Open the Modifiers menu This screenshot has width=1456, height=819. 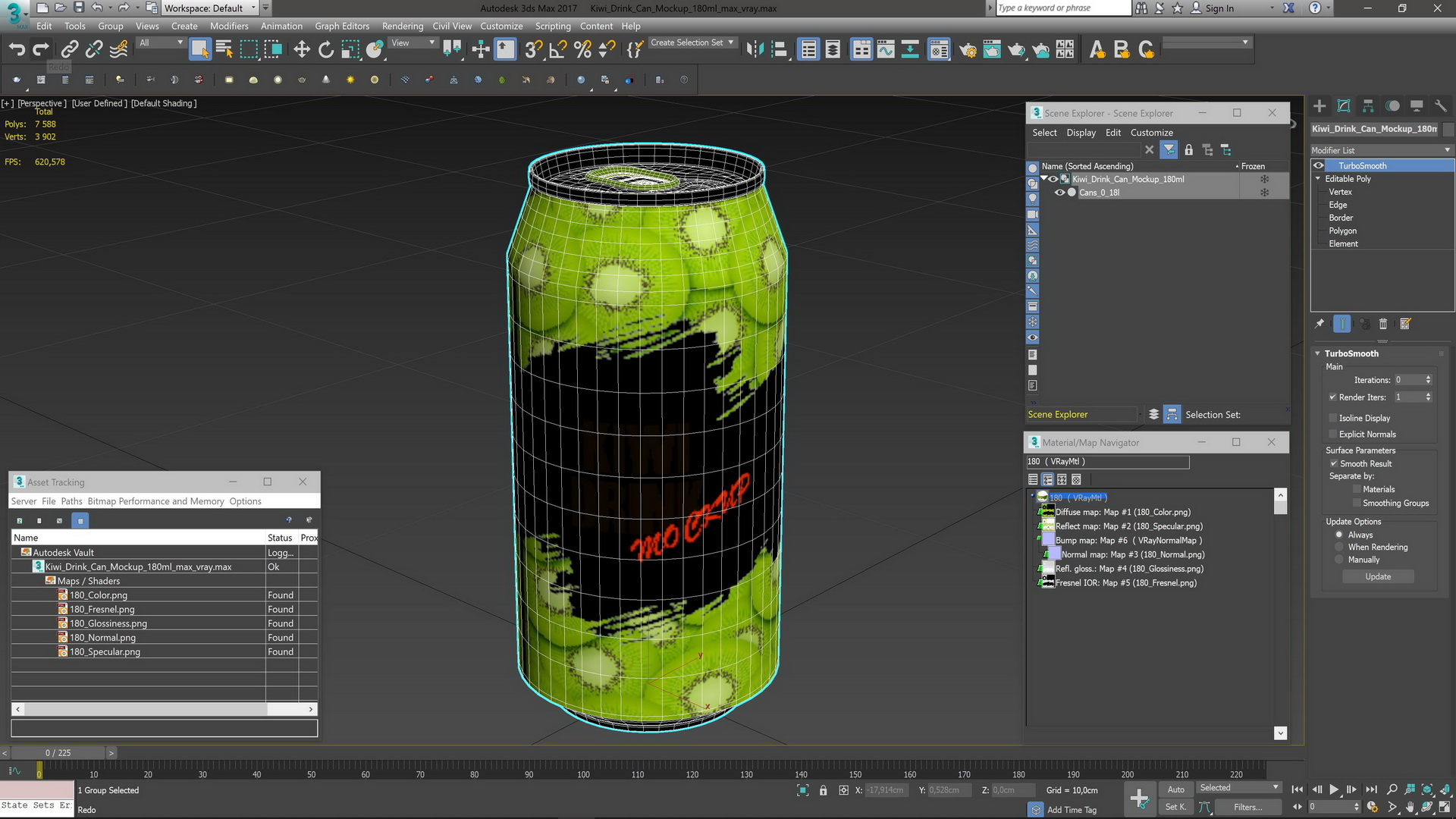tap(229, 26)
